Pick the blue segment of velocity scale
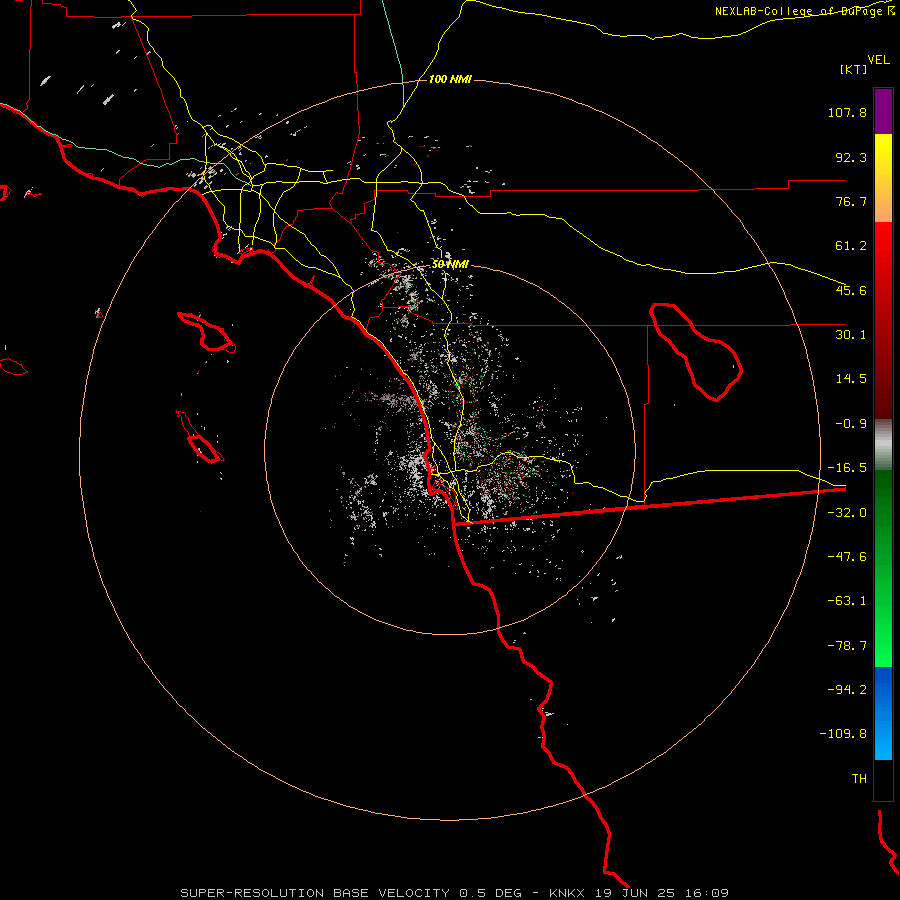Screen dimensions: 900x900 point(883,713)
